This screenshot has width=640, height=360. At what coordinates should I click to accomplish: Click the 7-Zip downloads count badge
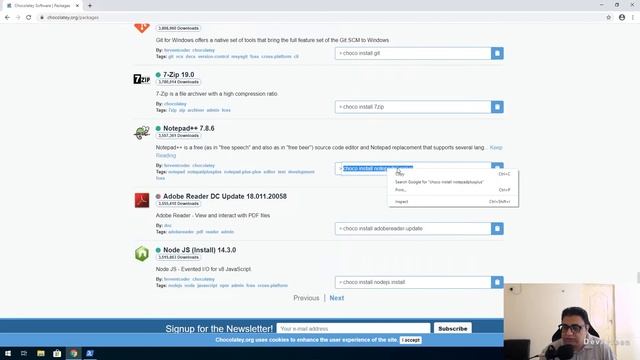click(178, 82)
